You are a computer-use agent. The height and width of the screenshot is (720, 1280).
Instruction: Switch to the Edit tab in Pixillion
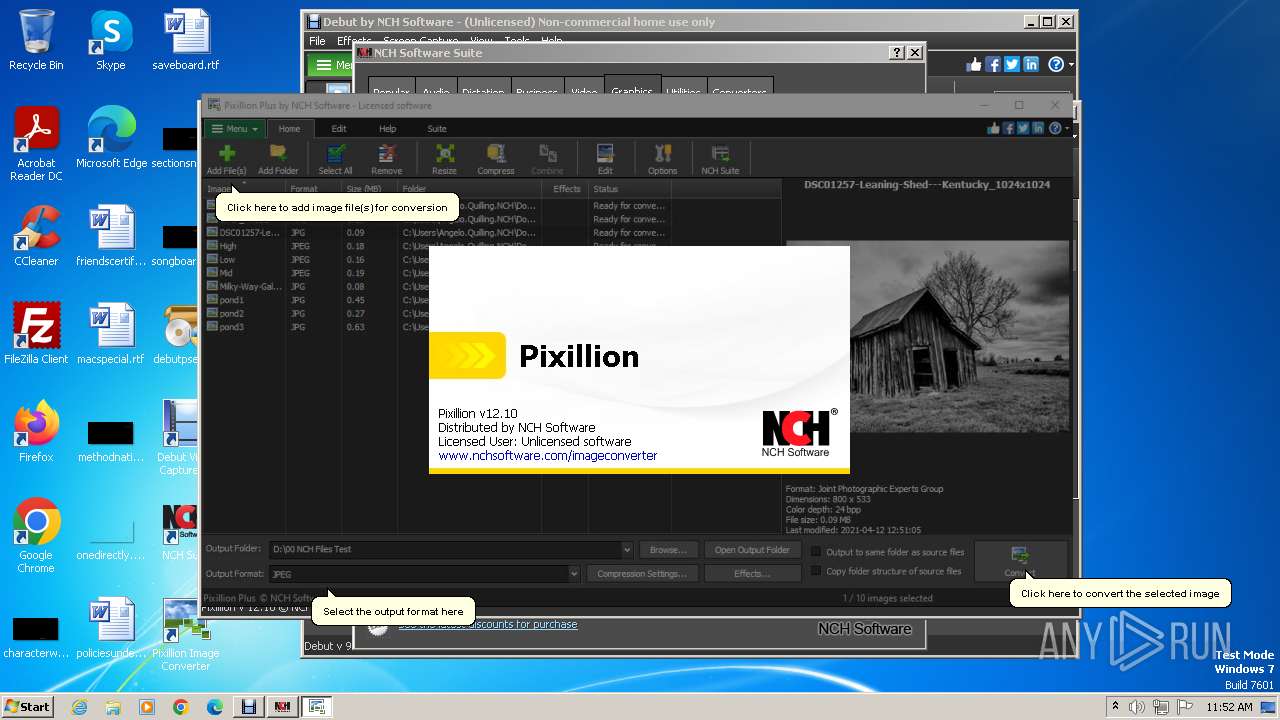[339, 128]
